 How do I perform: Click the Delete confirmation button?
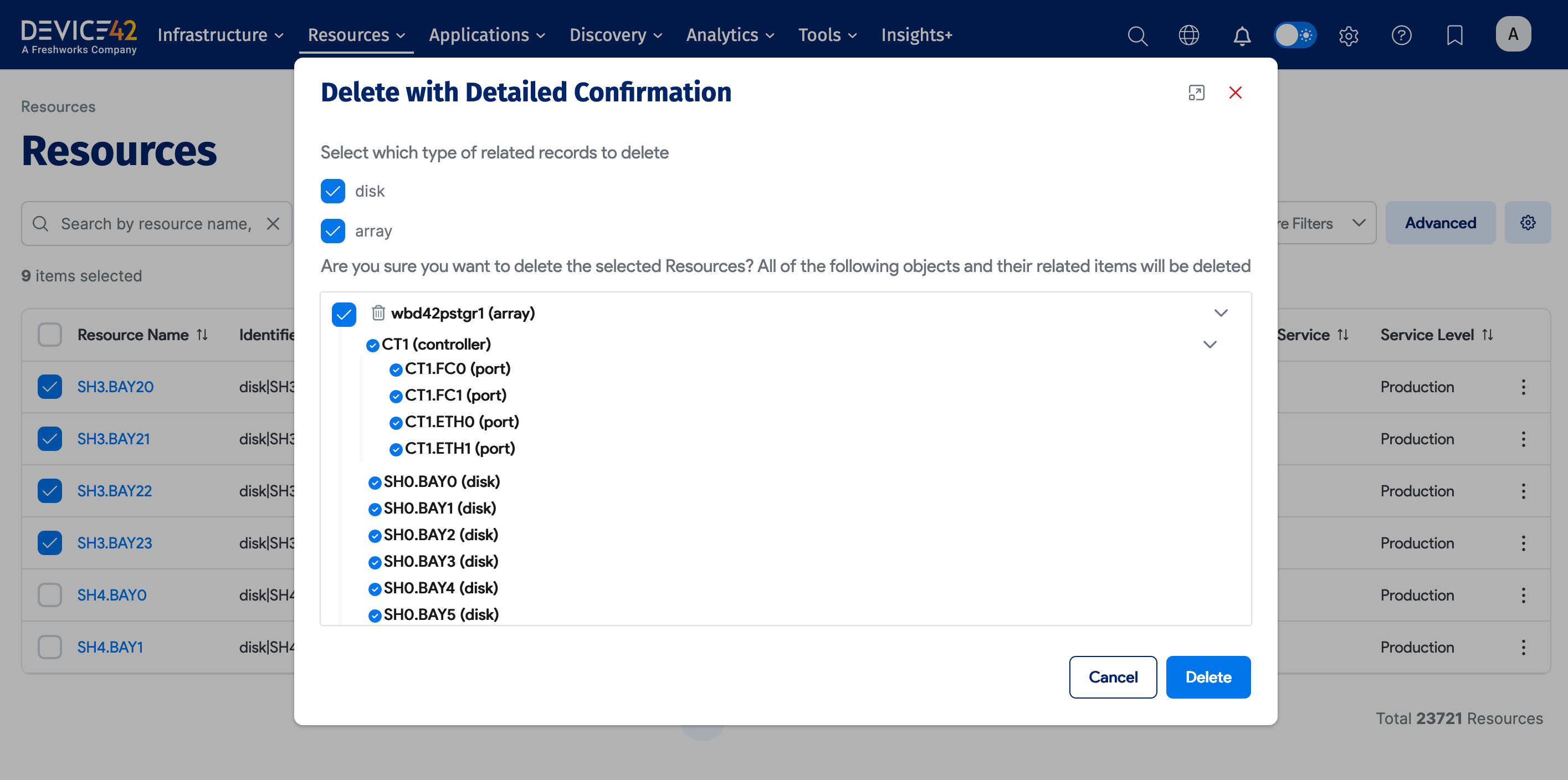[x=1208, y=676]
